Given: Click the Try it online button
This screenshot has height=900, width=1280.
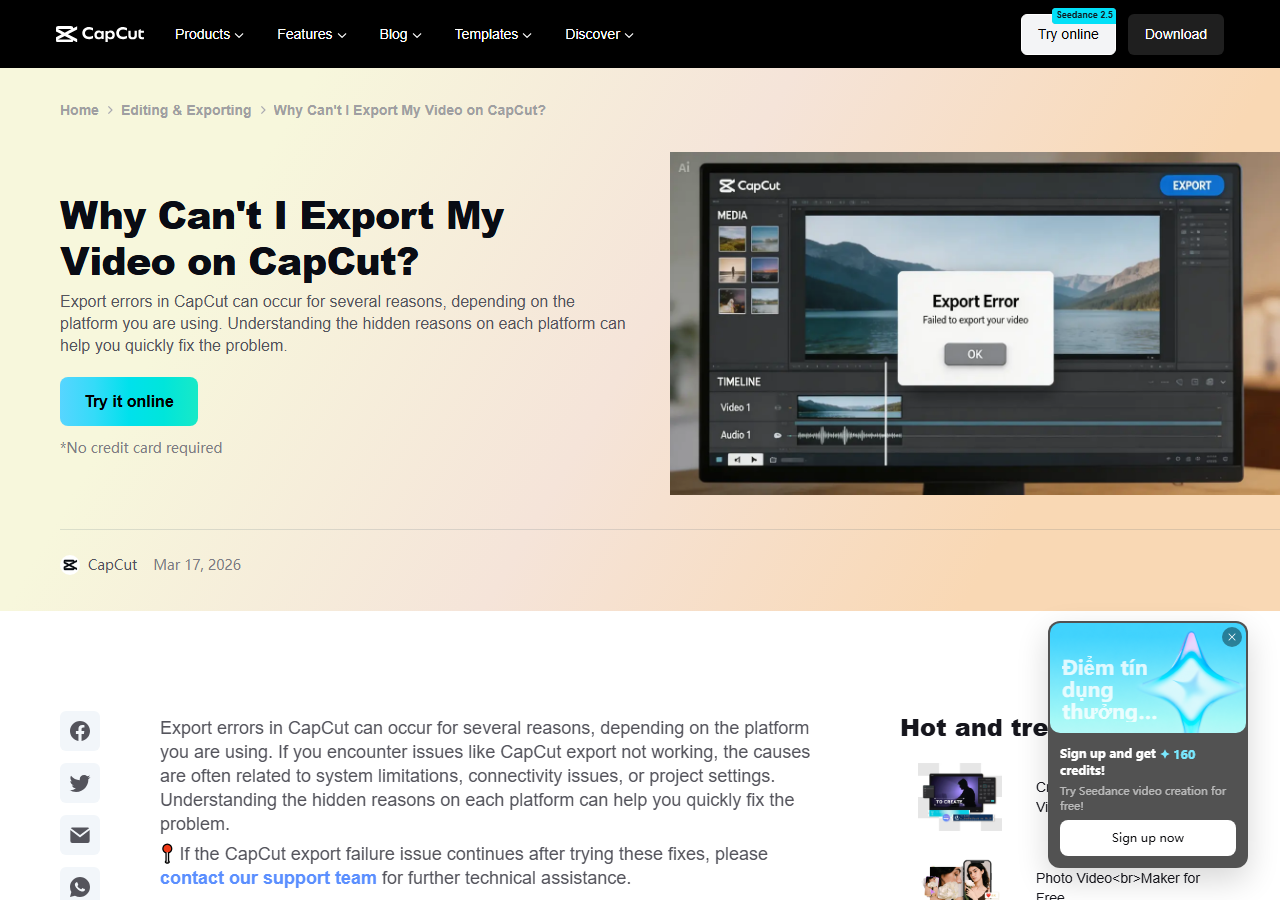Looking at the screenshot, I should [129, 401].
